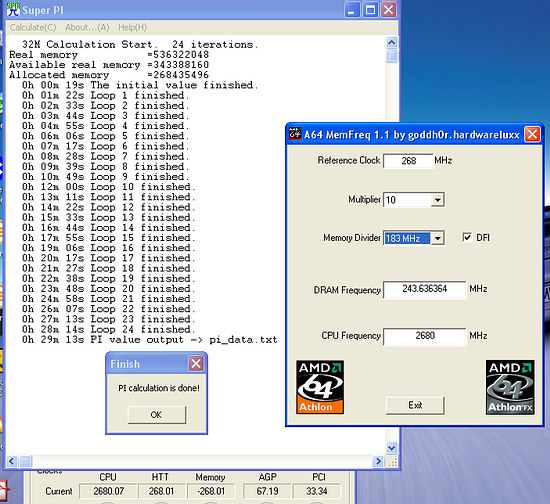Click the Super PI title bar icon
The image size is (550, 504).
[13, 10]
